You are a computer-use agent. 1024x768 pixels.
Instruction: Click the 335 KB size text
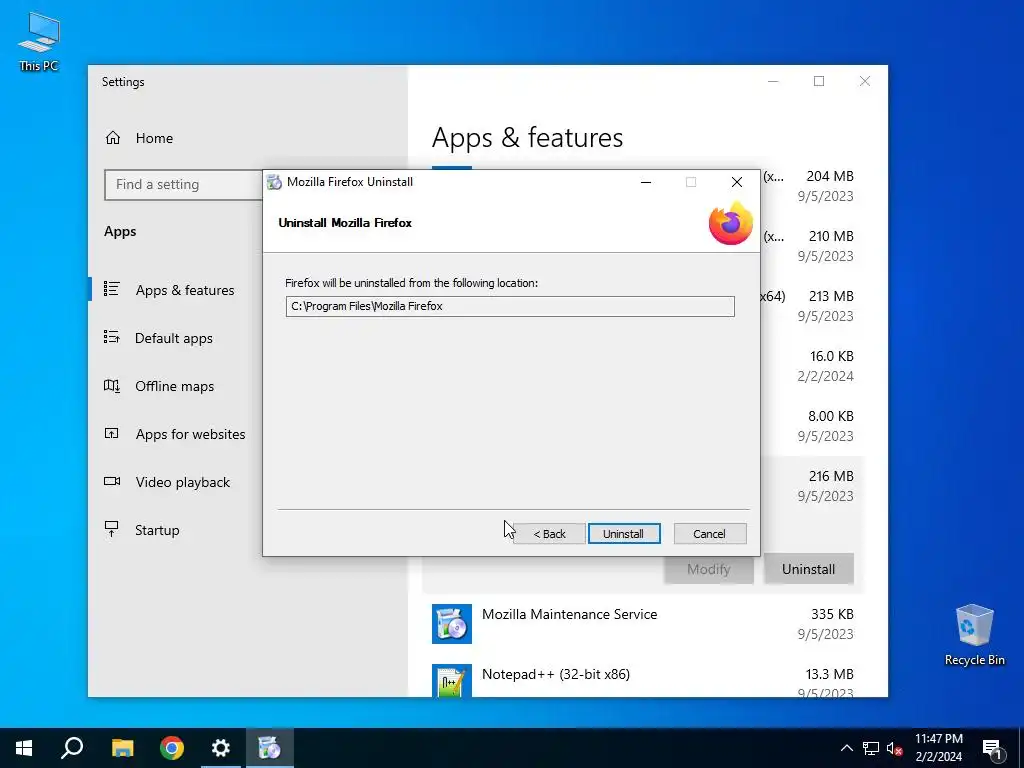pos(832,615)
